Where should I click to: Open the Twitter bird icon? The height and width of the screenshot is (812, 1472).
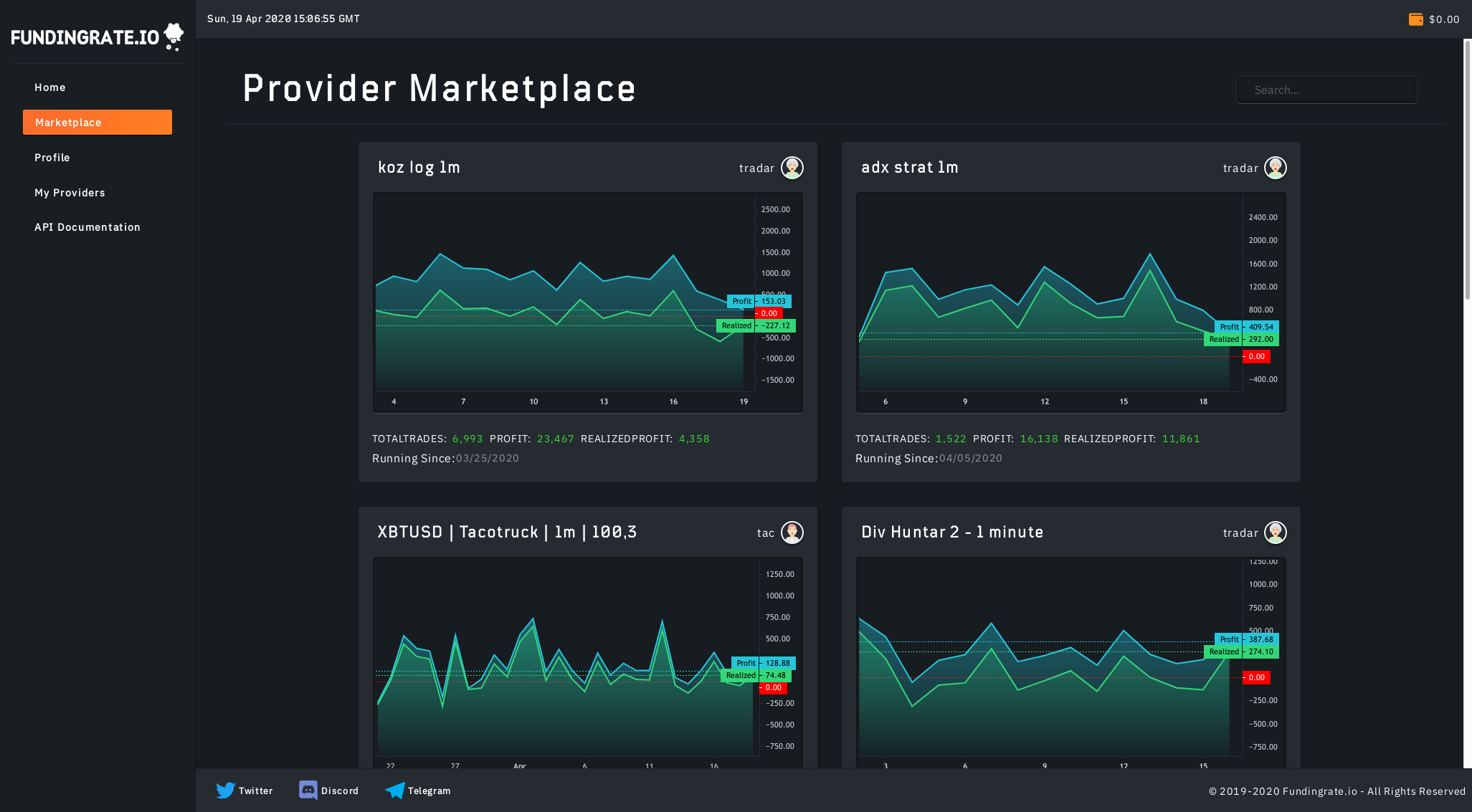tap(225, 790)
